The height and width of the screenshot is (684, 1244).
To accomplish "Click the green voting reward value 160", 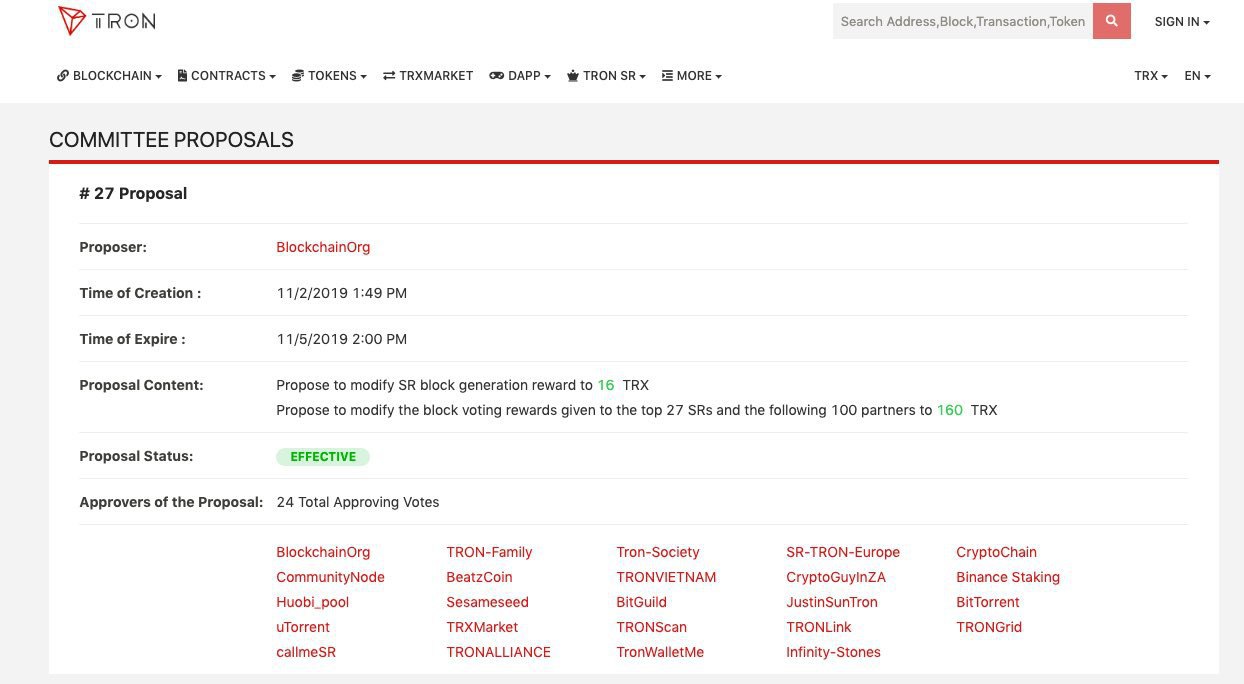I will click(950, 410).
